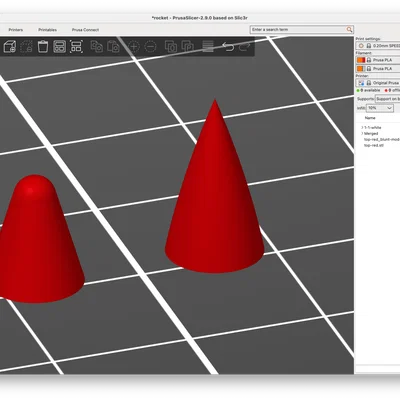Select top-red.stl in object list
Viewport: 400px width, 400px height.
point(374,145)
